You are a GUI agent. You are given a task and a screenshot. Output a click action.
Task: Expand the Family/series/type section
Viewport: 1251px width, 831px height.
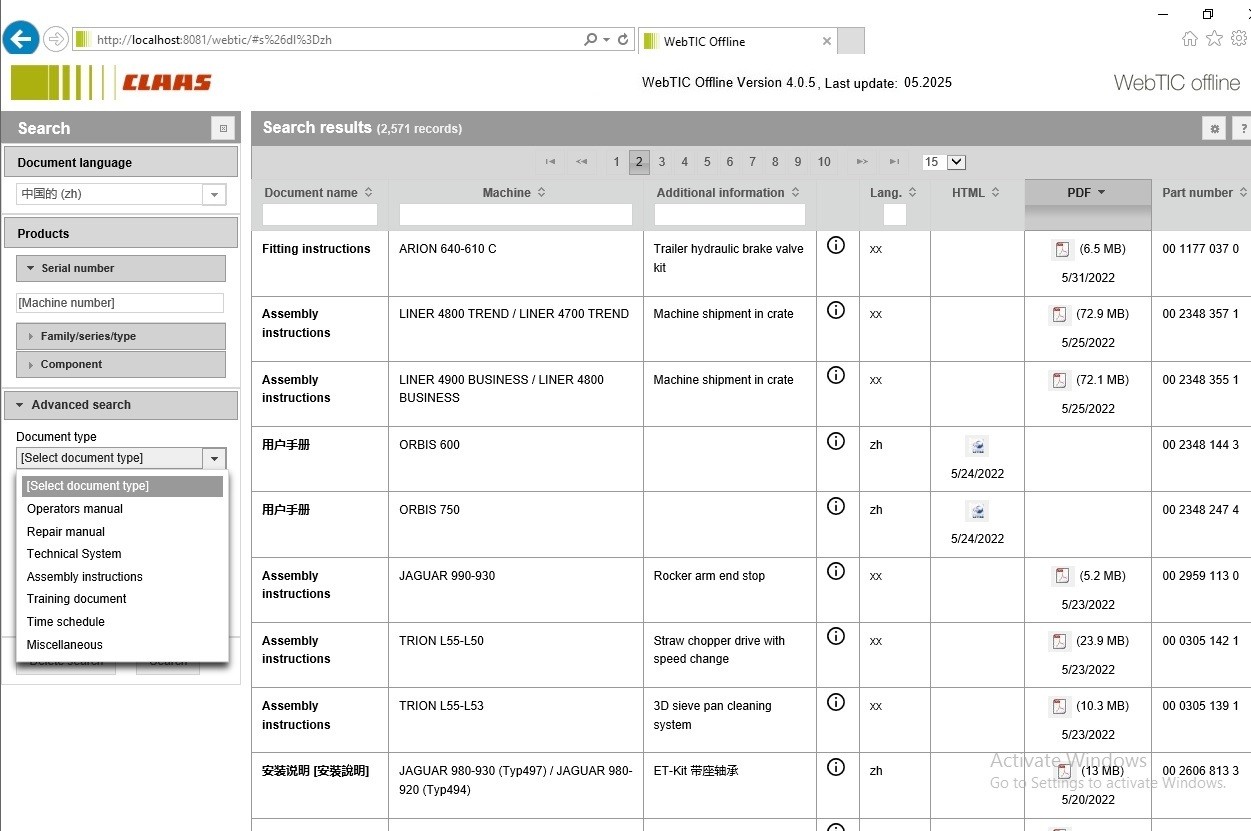pos(121,336)
